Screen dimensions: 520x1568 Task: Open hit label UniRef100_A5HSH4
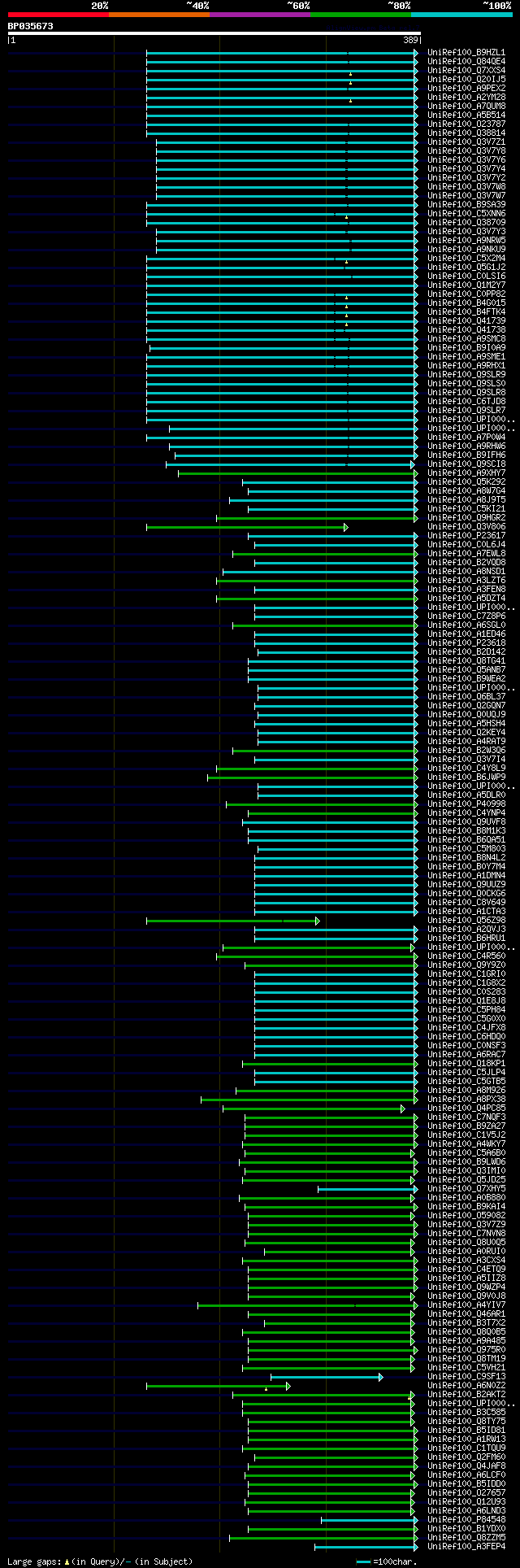466,724
